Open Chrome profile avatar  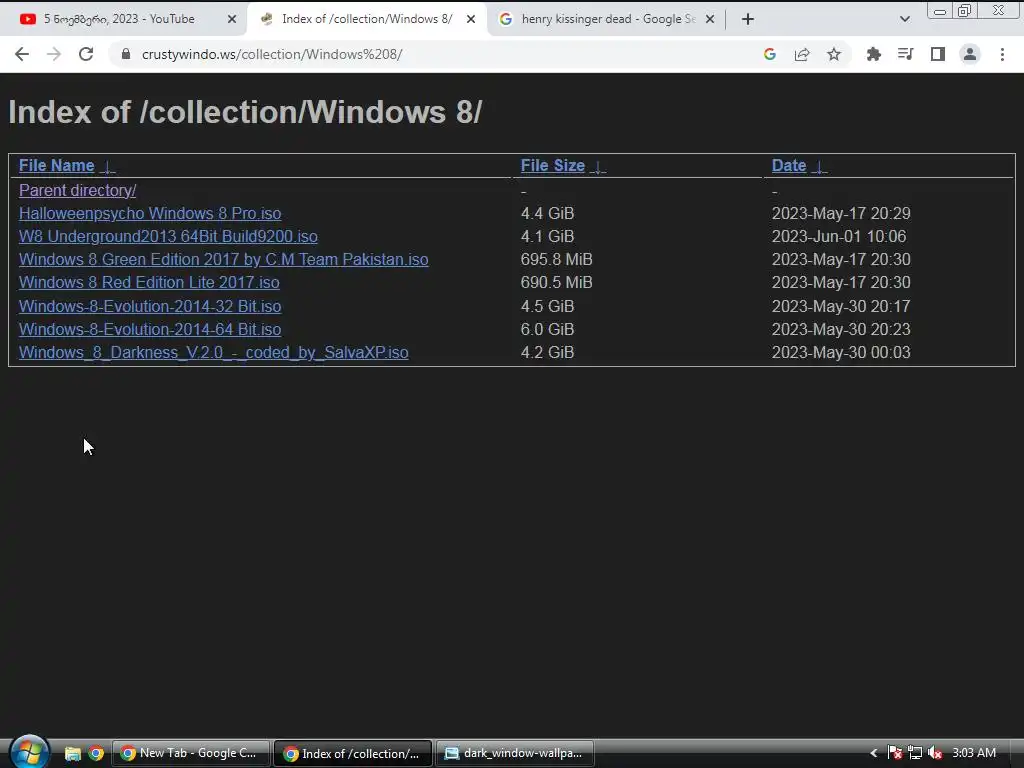[x=970, y=54]
